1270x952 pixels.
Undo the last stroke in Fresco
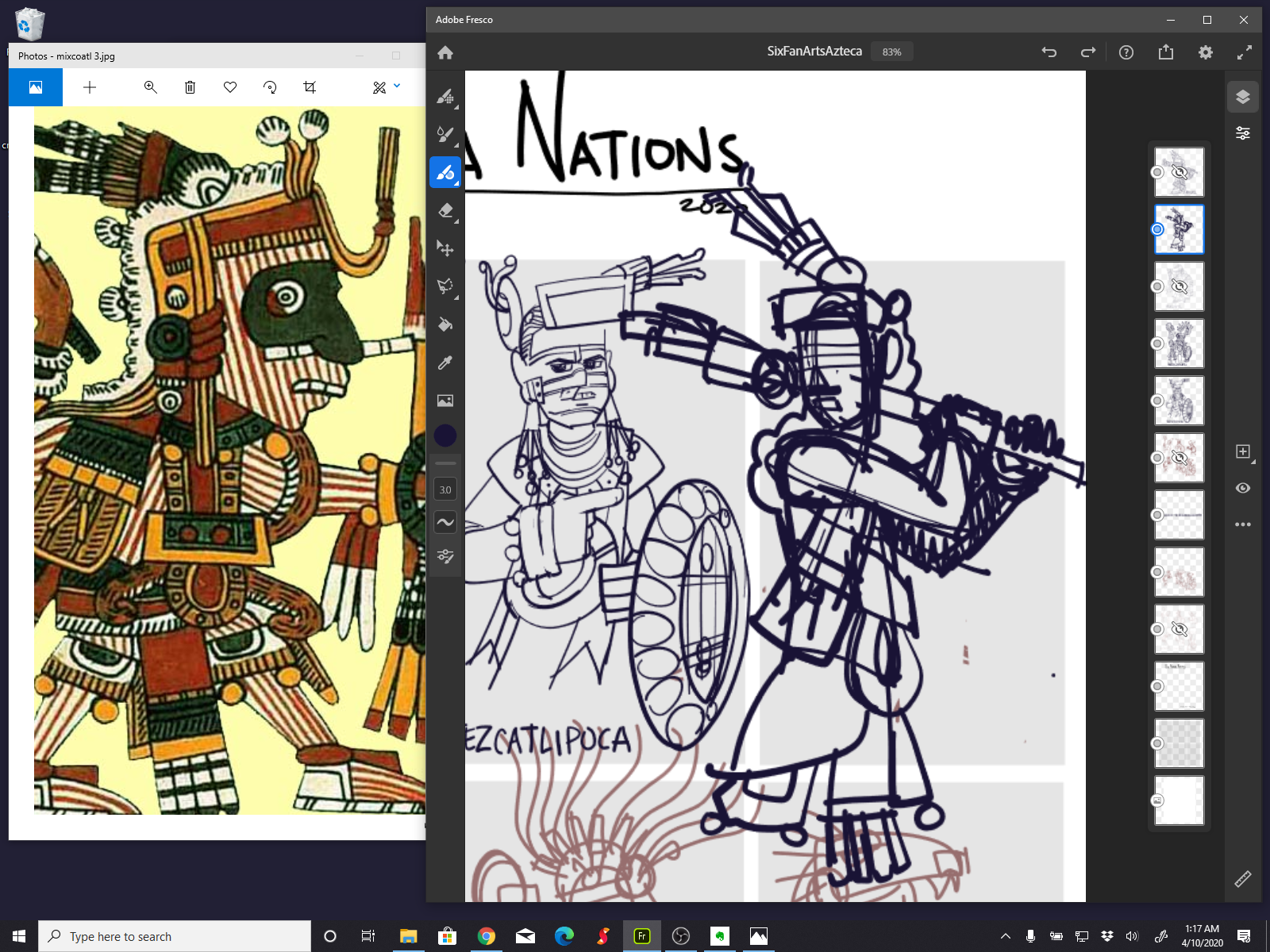point(1049,52)
